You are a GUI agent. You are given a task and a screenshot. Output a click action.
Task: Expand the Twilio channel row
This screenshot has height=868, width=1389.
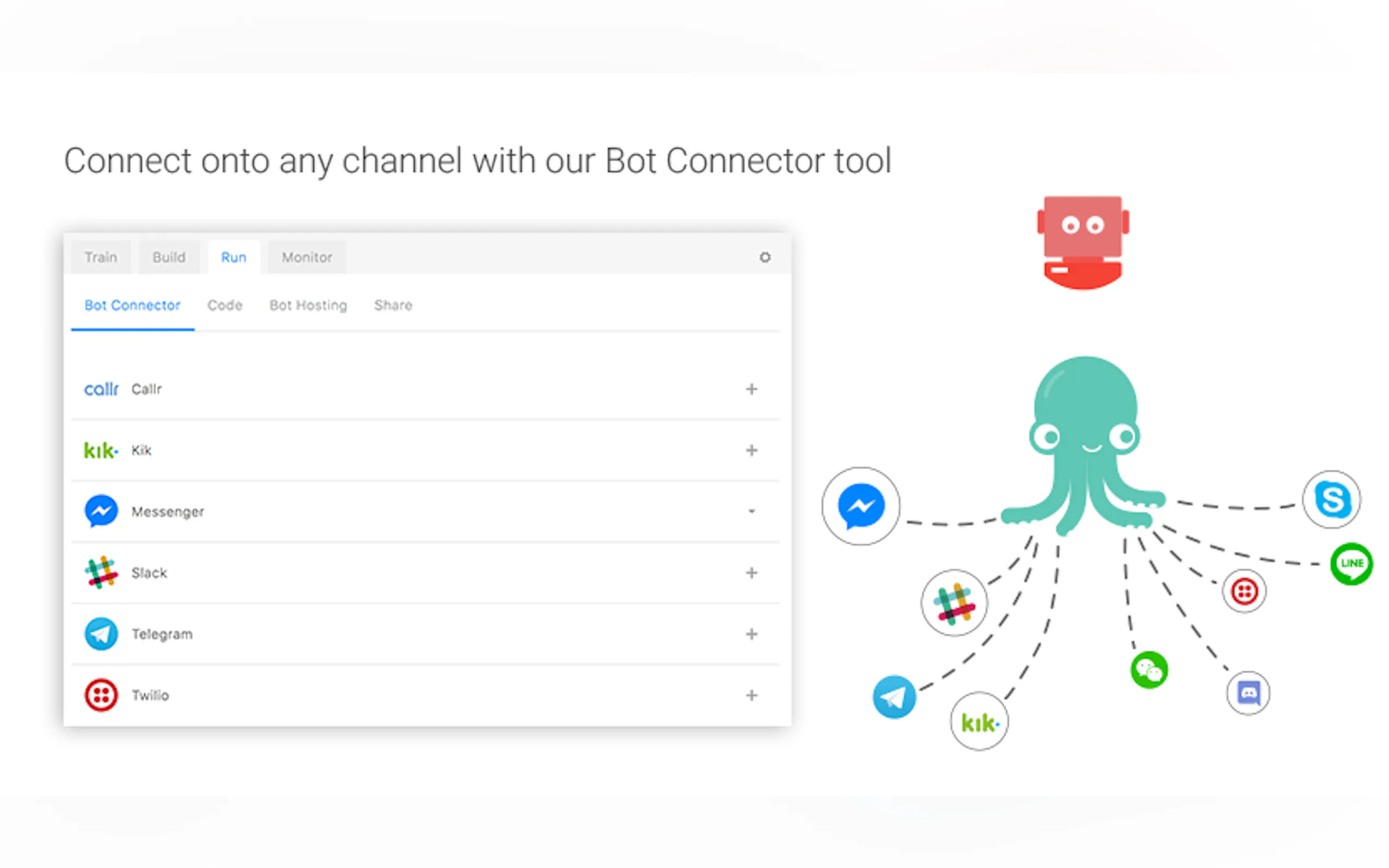coord(751,695)
